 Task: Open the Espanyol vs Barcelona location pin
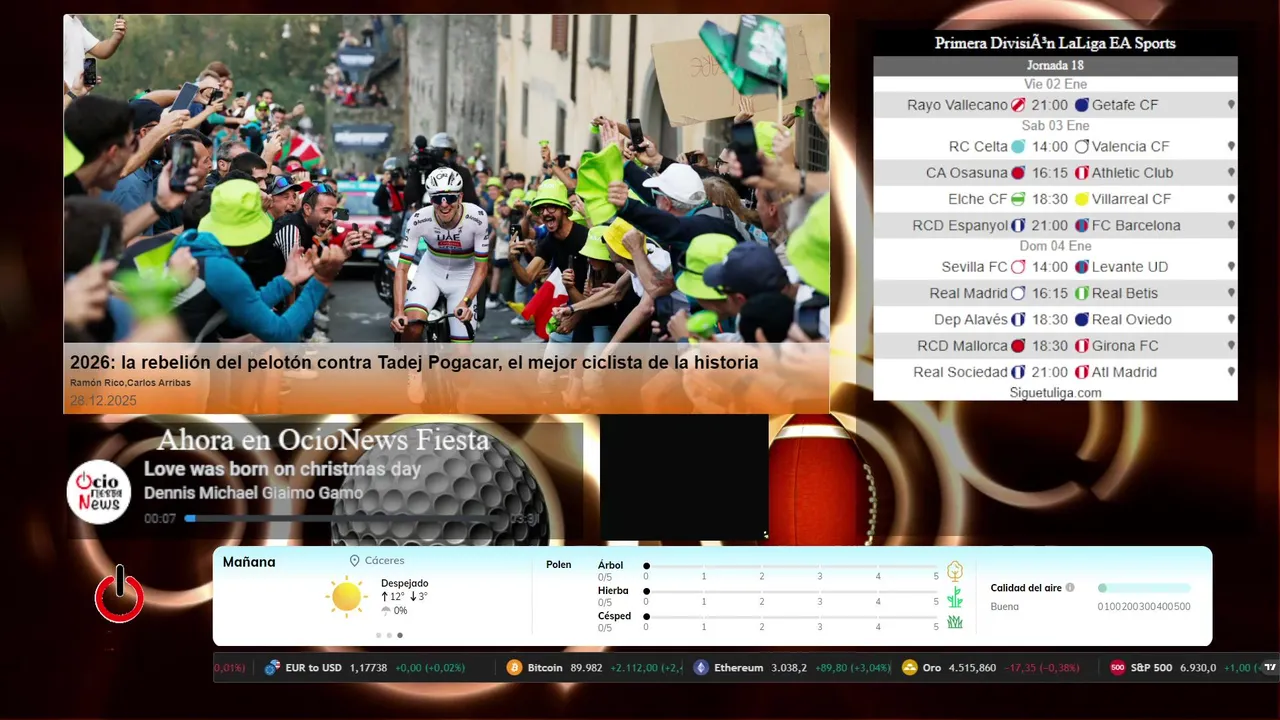pos(1231,226)
